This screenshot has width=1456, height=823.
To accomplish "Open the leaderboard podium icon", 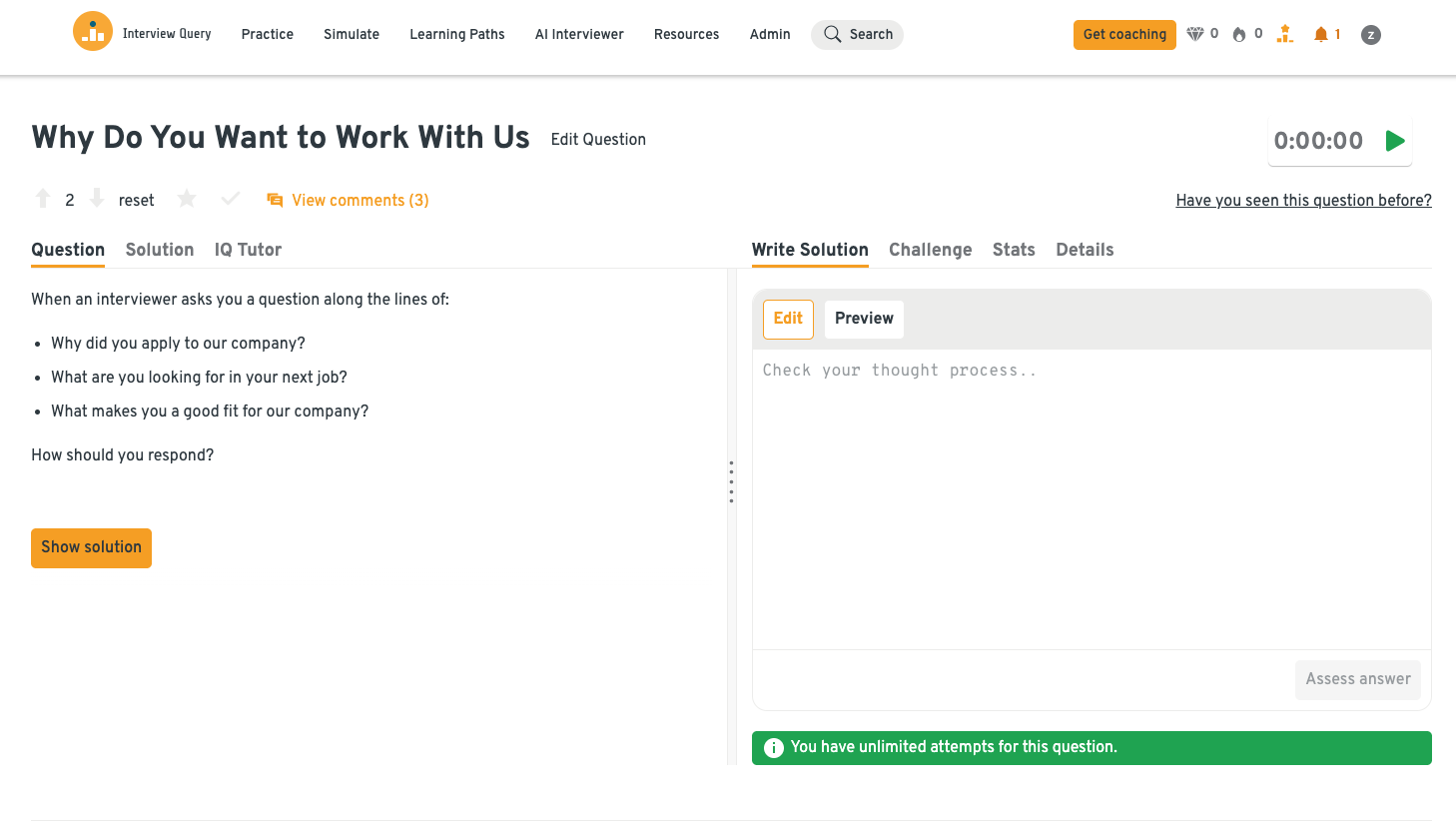I will (x=1285, y=34).
